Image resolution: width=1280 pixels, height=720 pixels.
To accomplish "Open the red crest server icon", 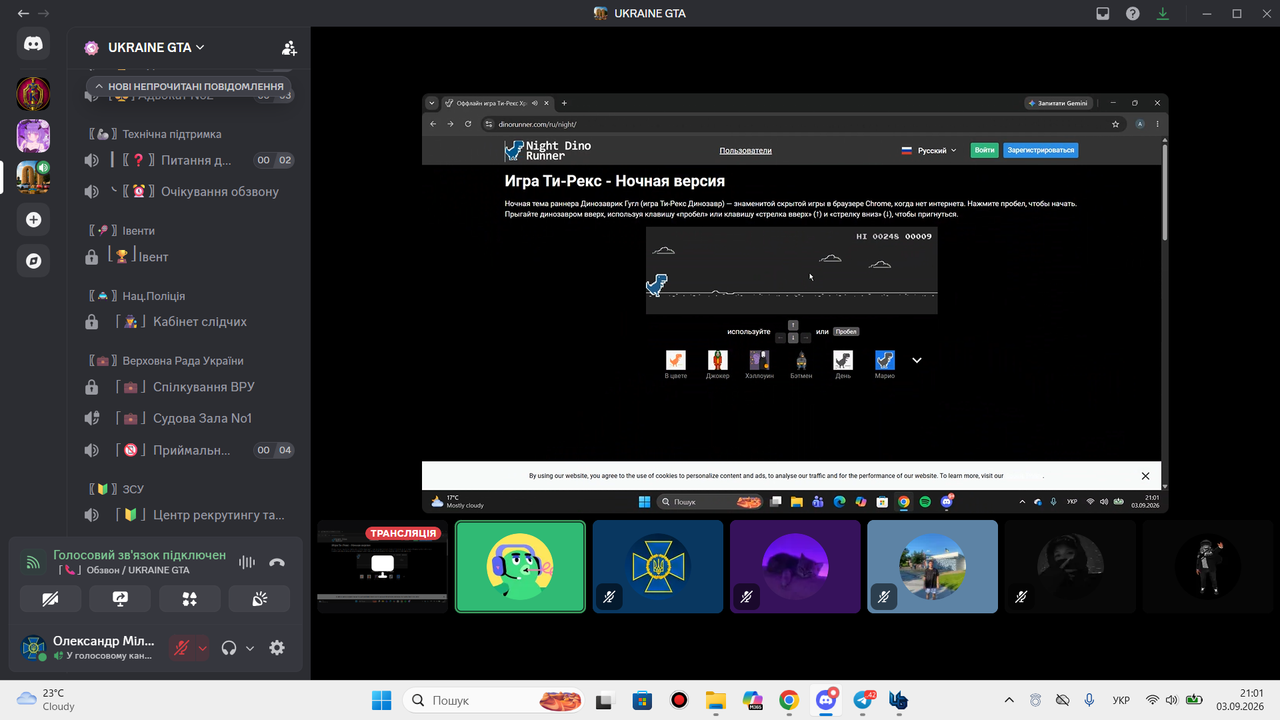I will 33,94.
